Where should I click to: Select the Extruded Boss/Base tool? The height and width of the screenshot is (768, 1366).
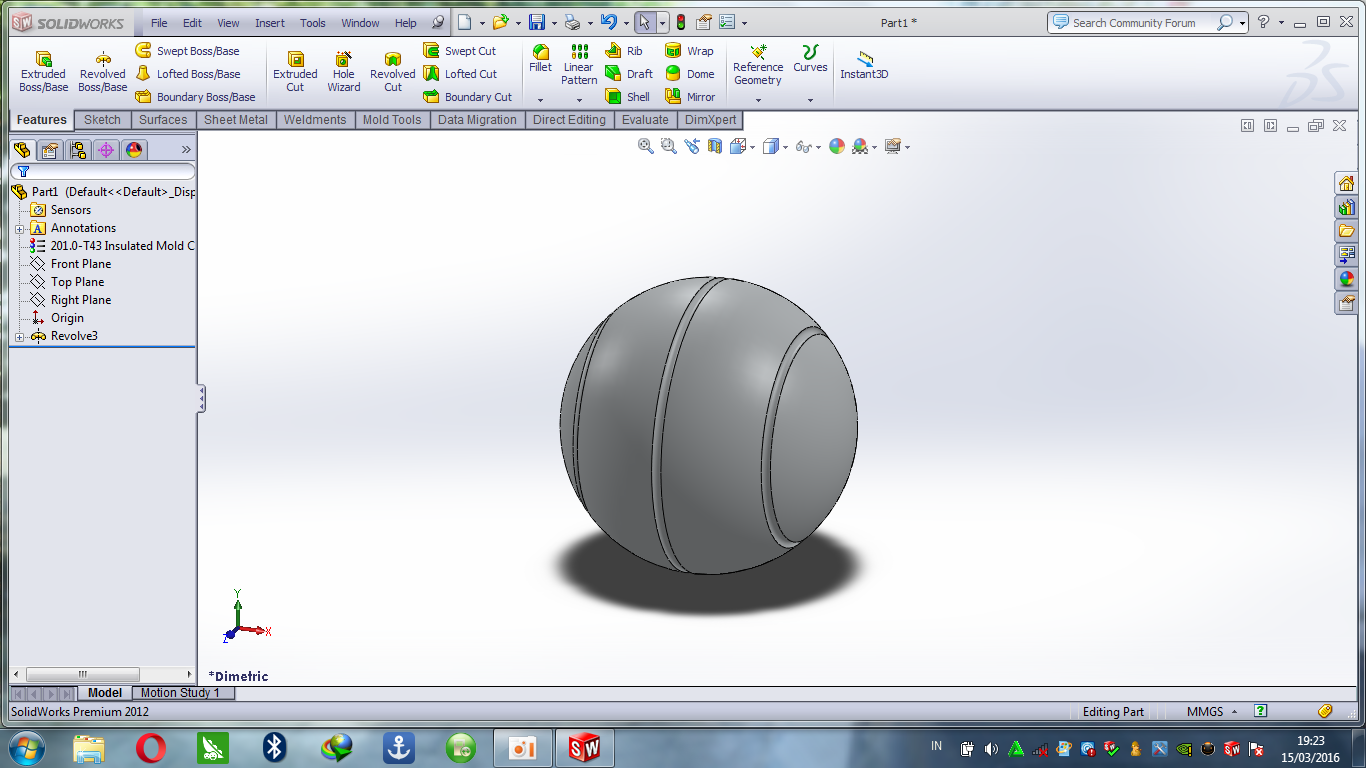[x=43, y=71]
